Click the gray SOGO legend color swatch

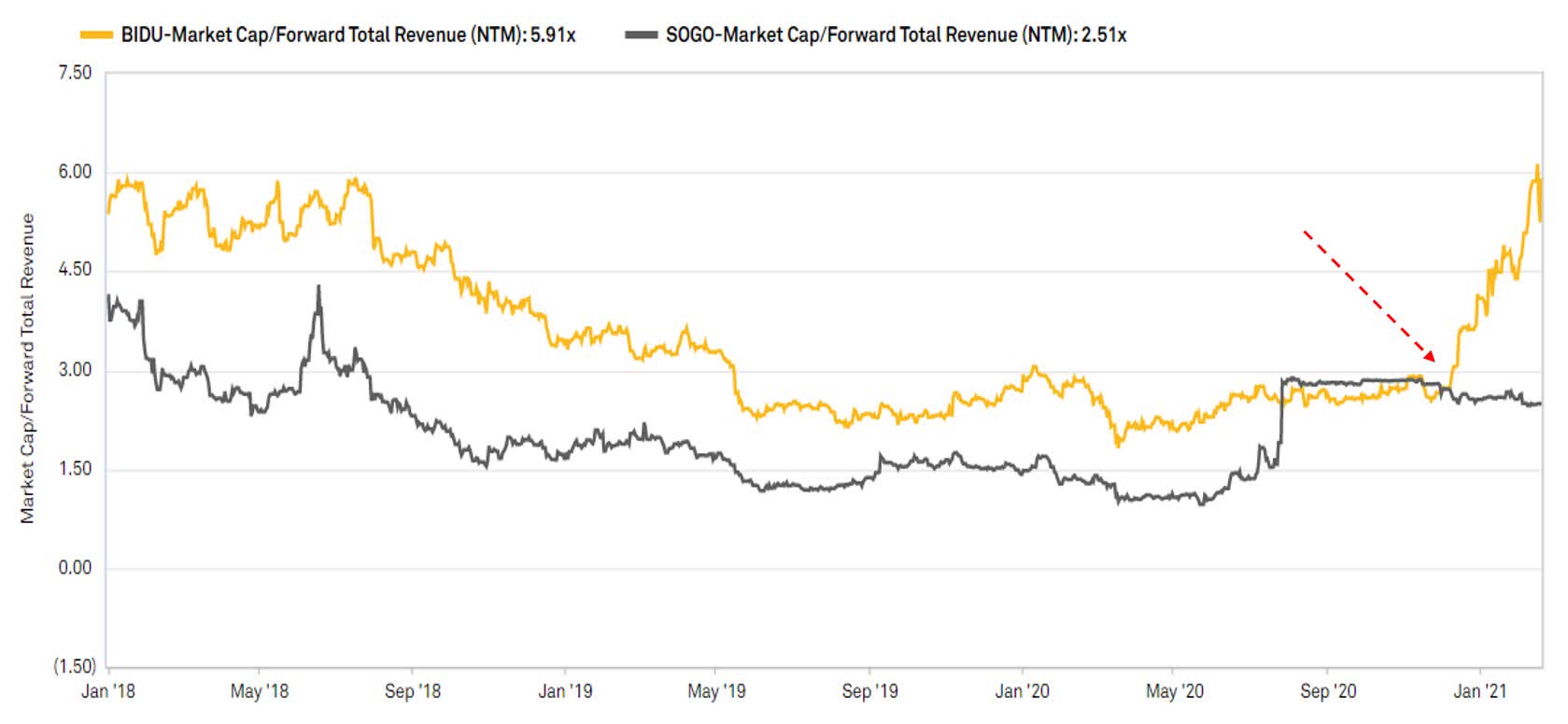point(643,35)
